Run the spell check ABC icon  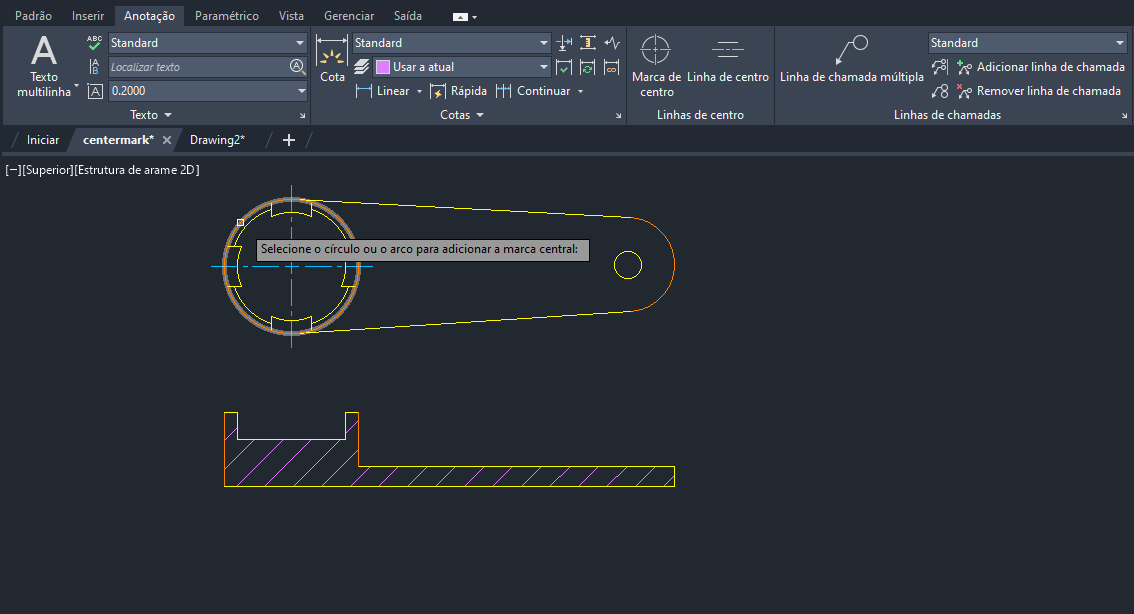point(95,43)
